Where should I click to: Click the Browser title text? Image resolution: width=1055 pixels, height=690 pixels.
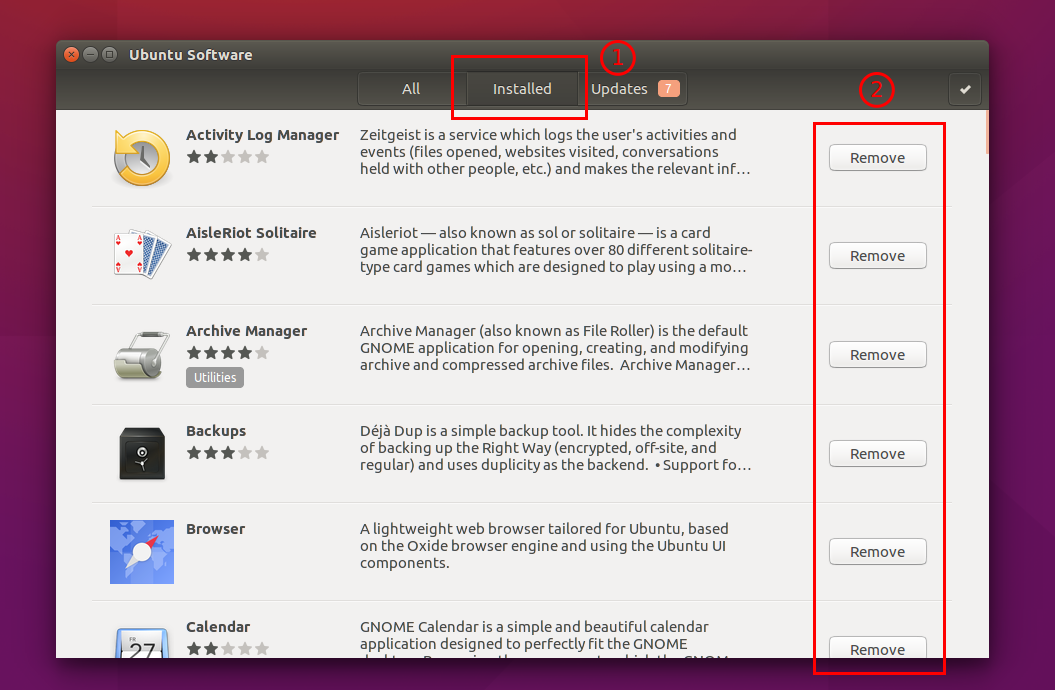[215, 529]
